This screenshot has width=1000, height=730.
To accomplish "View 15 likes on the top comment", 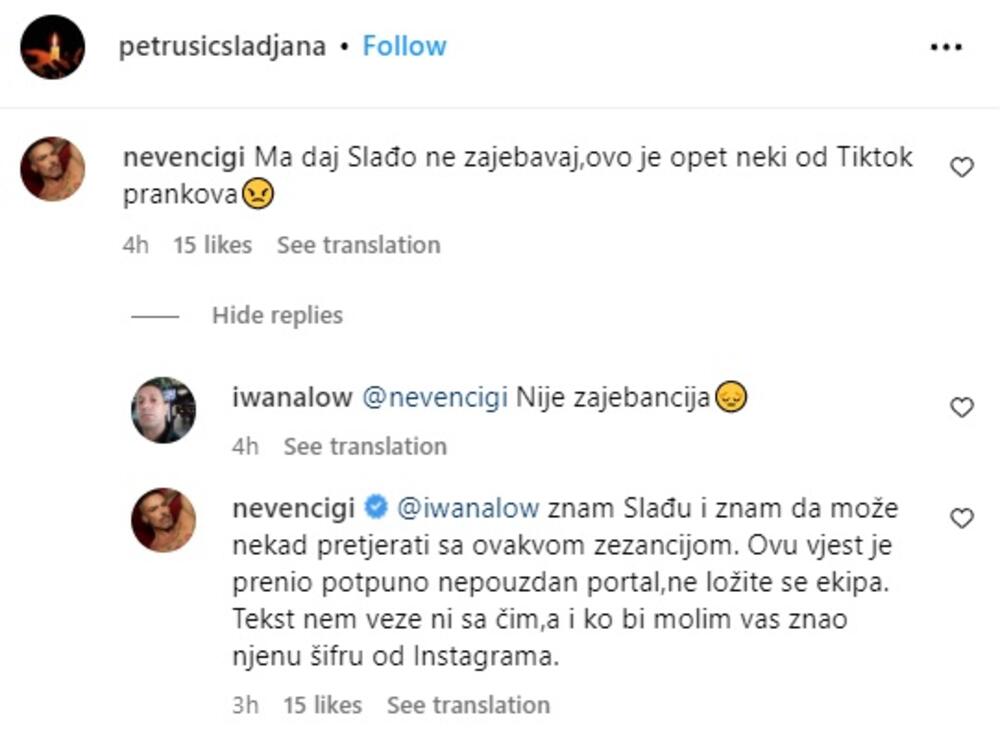I will [212, 245].
